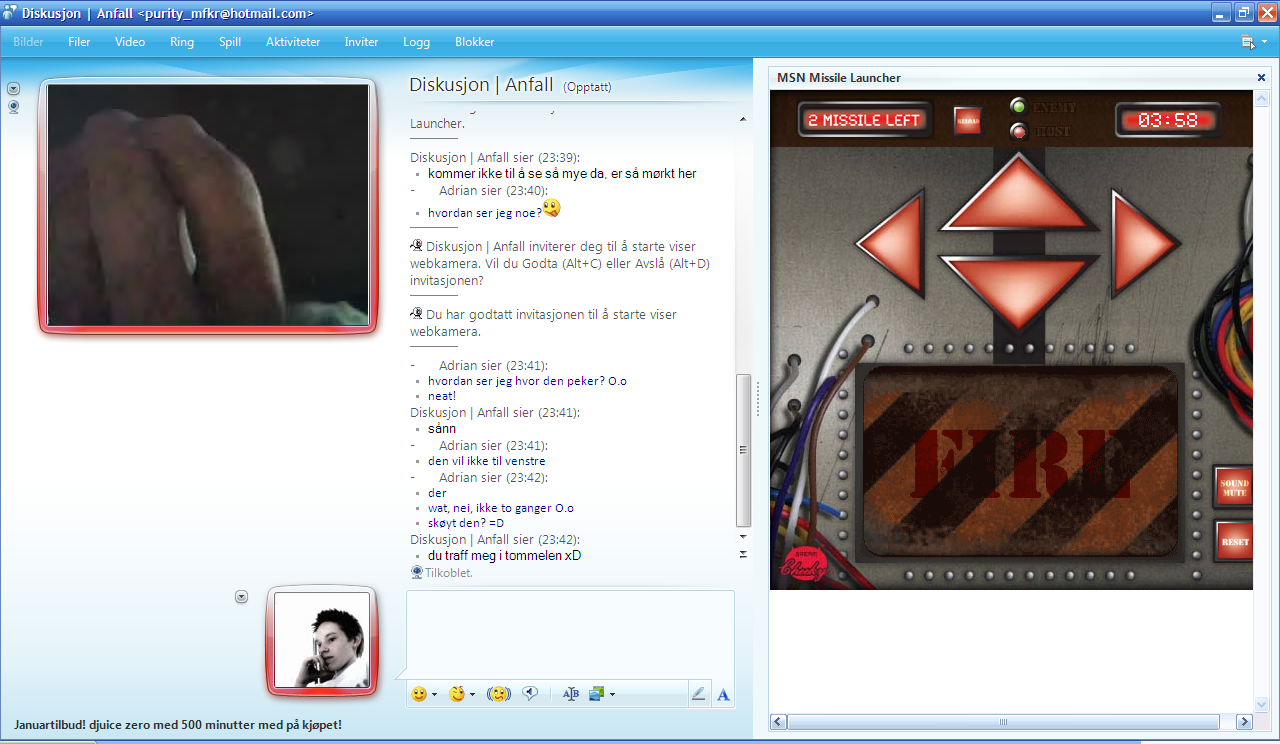Click game panel horizontal scrollbar thumb
The image size is (1280, 744).
tap(1004, 722)
